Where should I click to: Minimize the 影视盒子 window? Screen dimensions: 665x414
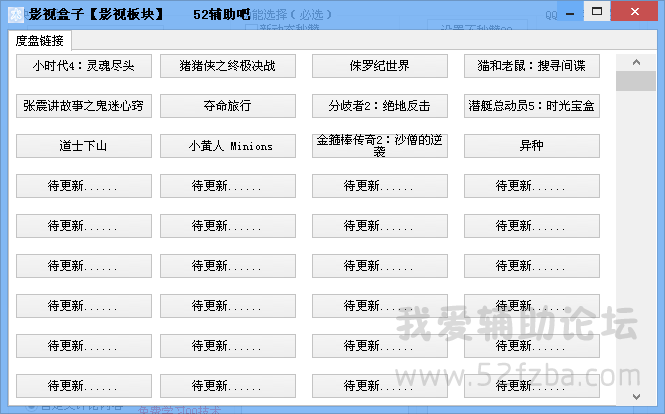tap(567, 11)
